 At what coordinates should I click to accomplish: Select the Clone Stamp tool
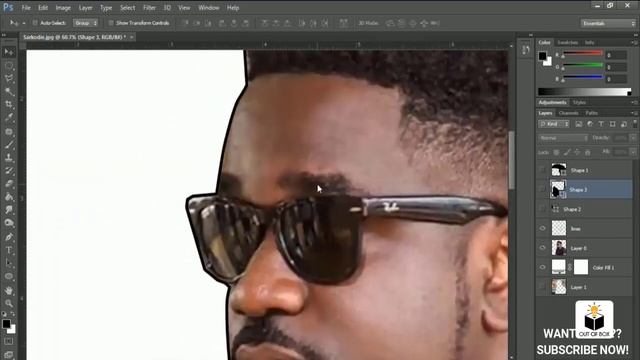click(x=9, y=158)
